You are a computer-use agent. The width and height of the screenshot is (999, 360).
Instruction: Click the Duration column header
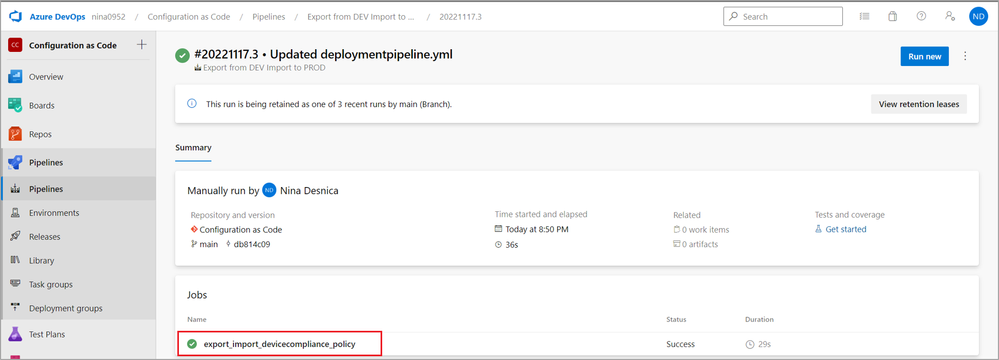(759, 319)
